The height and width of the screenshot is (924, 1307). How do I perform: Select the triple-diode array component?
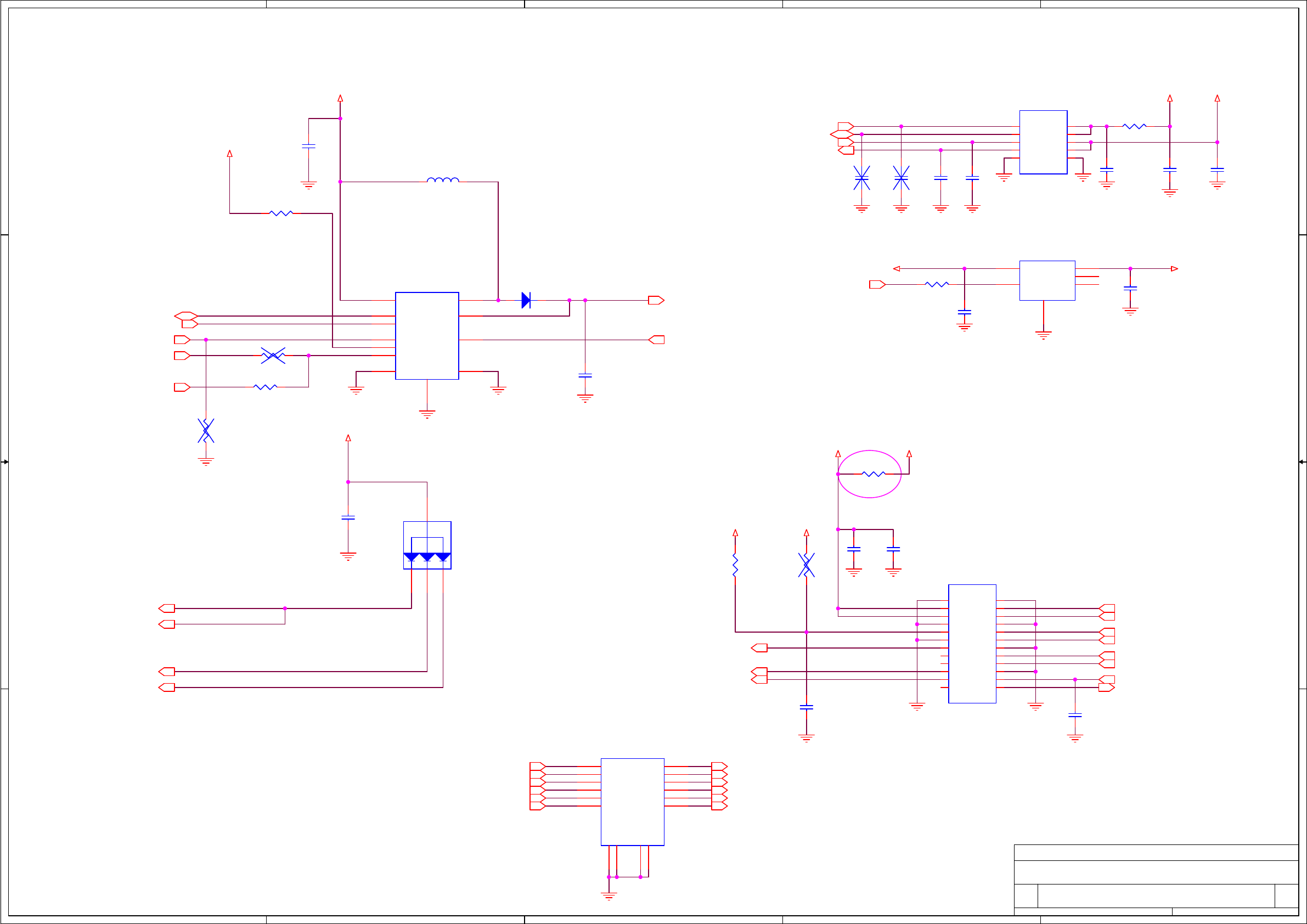[427, 545]
